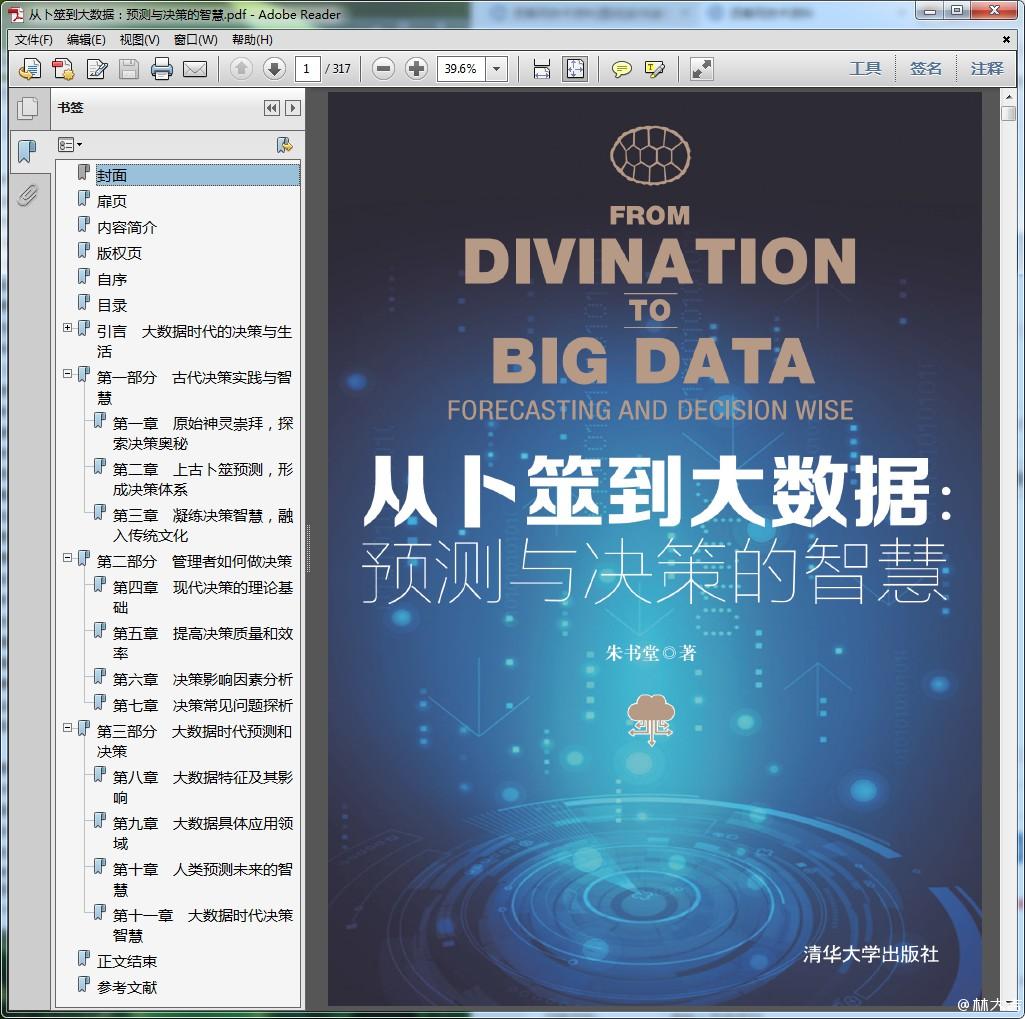Open the 帮助(H) menu
This screenshot has width=1025, height=1019.
252,40
